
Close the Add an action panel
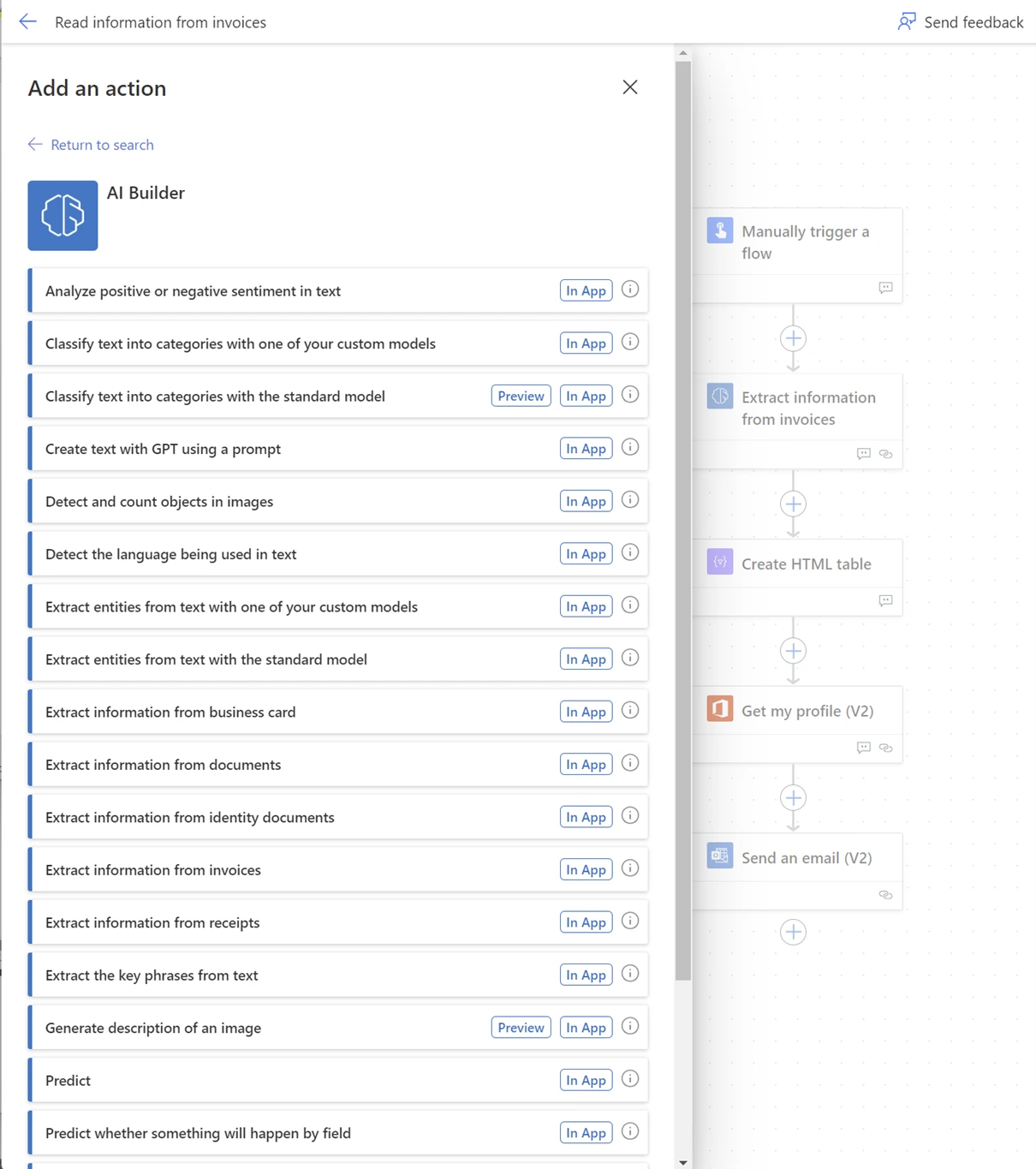point(629,87)
